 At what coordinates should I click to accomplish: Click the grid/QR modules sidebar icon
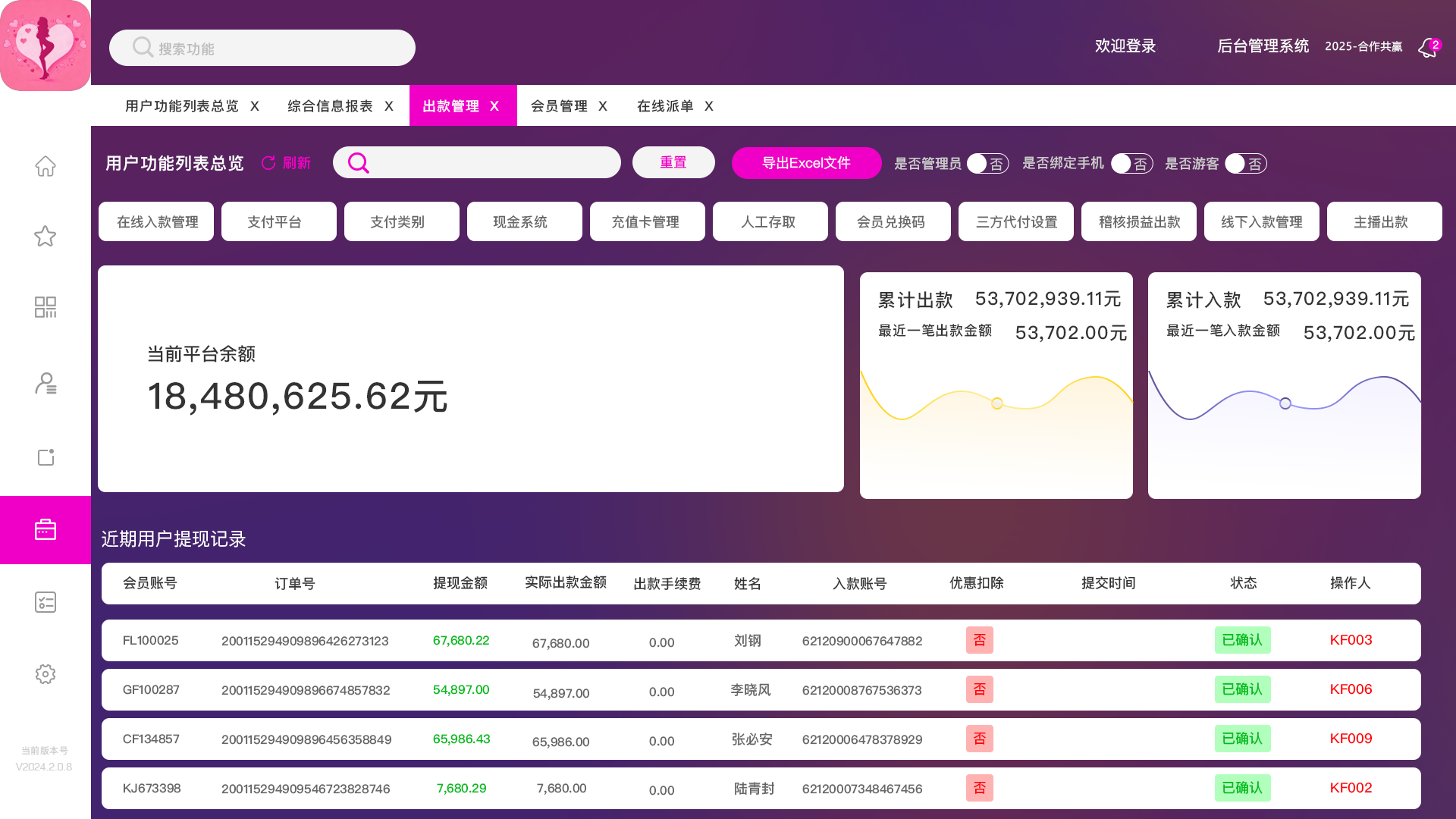(x=45, y=307)
